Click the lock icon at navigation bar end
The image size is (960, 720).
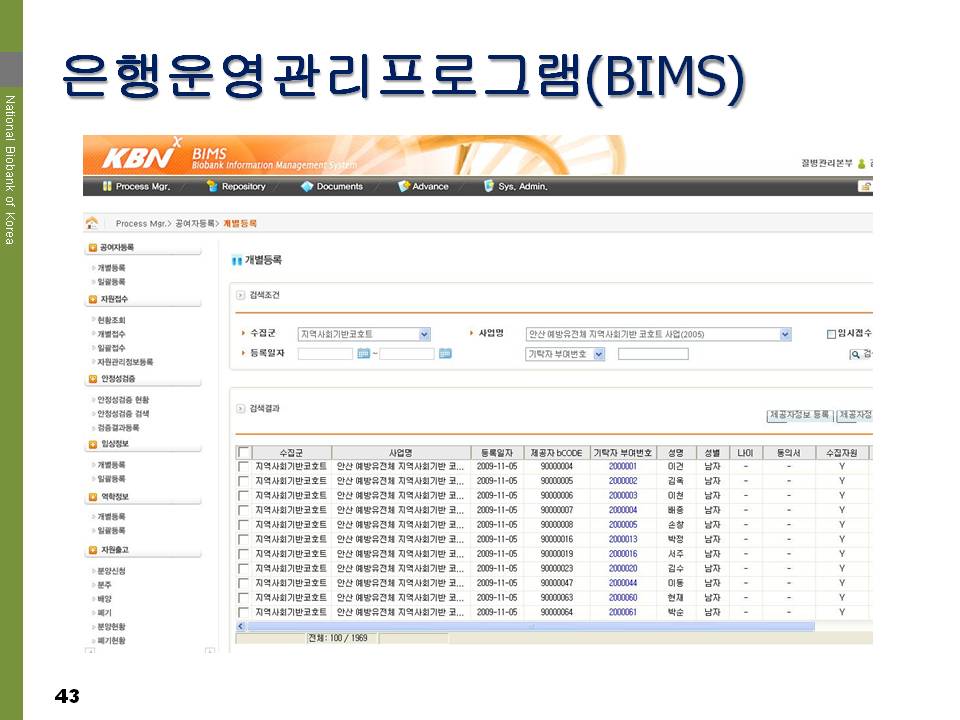click(x=865, y=186)
